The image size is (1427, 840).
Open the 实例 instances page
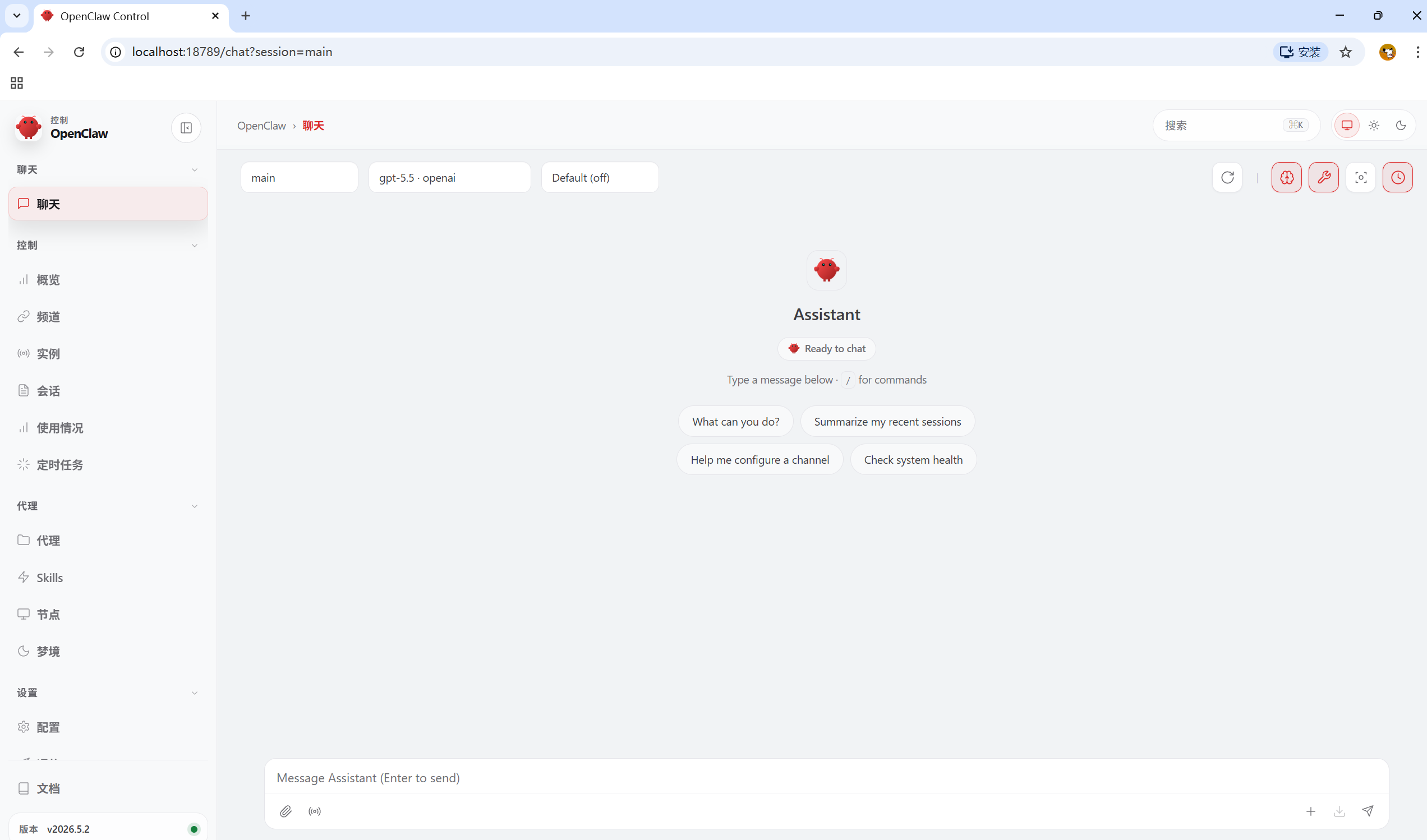coord(108,354)
